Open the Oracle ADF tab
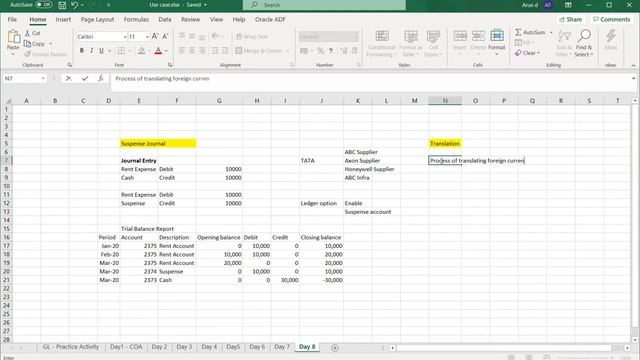The image size is (640, 360). click(270, 19)
